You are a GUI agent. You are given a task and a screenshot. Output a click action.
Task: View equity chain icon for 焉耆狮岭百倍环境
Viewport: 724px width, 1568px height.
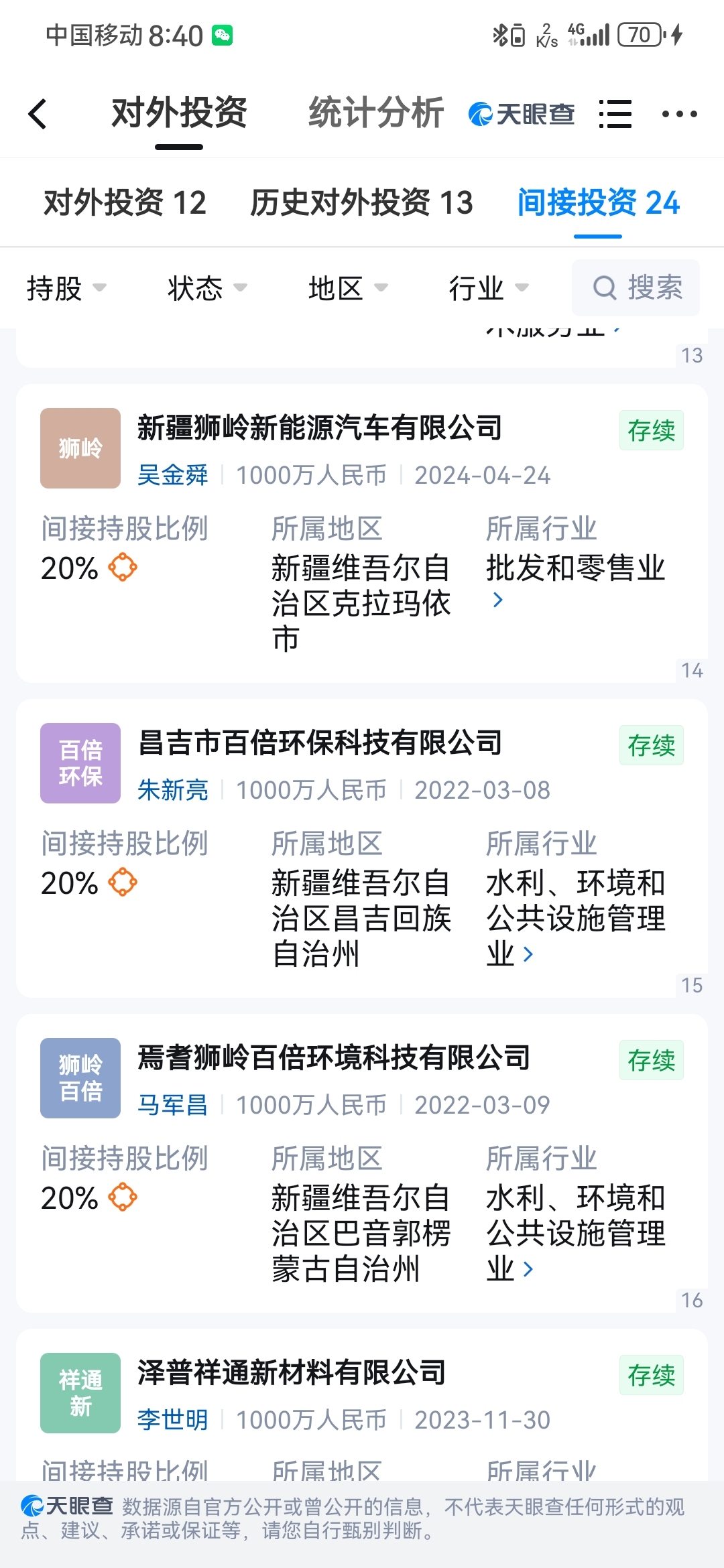click(x=123, y=1197)
